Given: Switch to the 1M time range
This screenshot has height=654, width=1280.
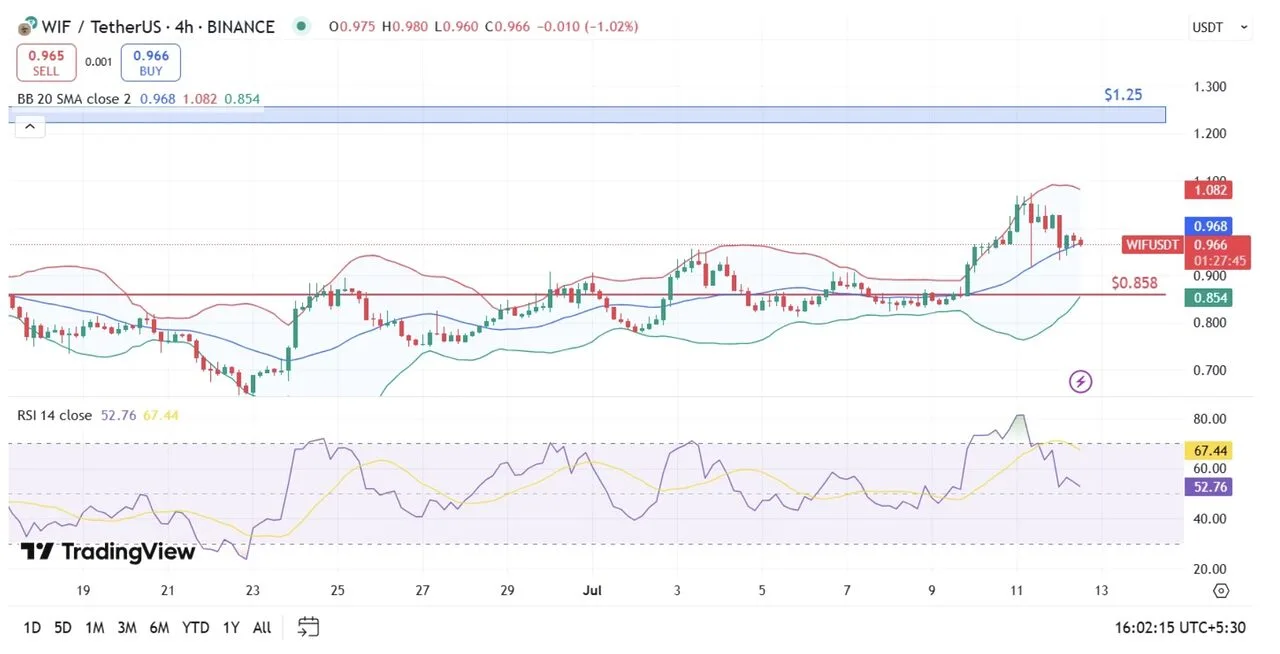Looking at the screenshot, I should click(95, 627).
